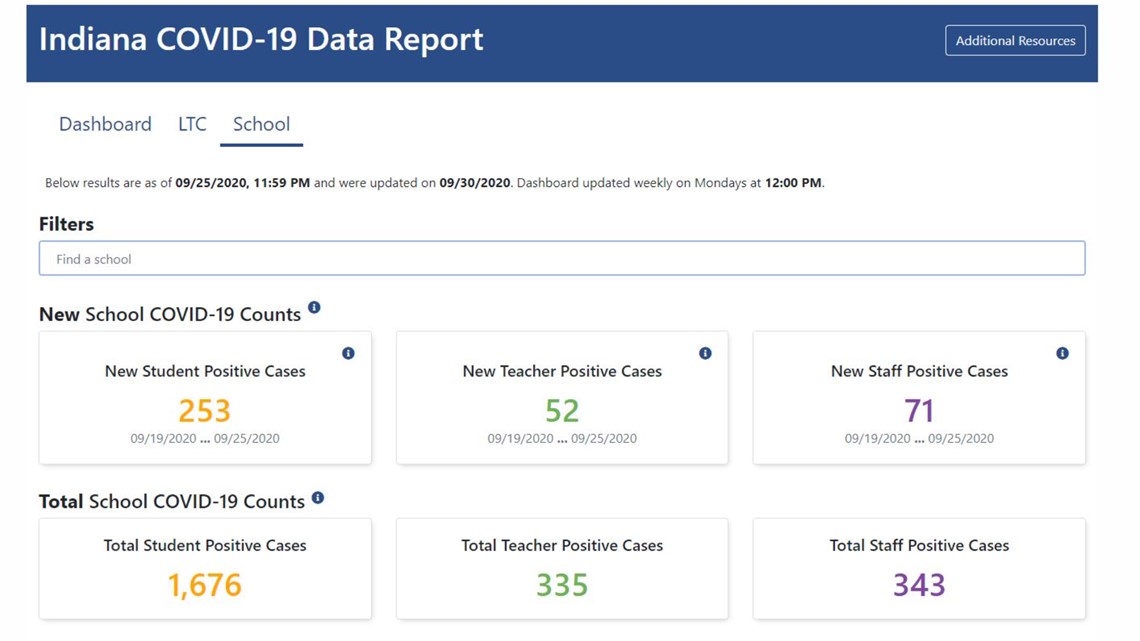Select the School tab
This screenshot has height=641, width=1140.
pyautogui.click(x=261, y=124)
